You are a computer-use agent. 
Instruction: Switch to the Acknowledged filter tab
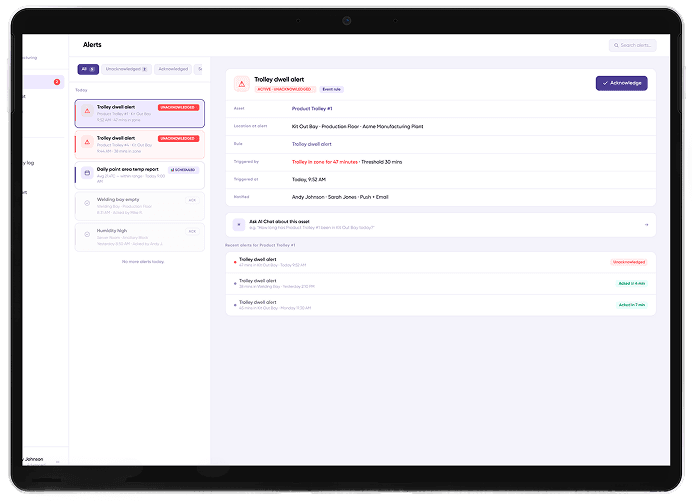(x=173, y=69)
